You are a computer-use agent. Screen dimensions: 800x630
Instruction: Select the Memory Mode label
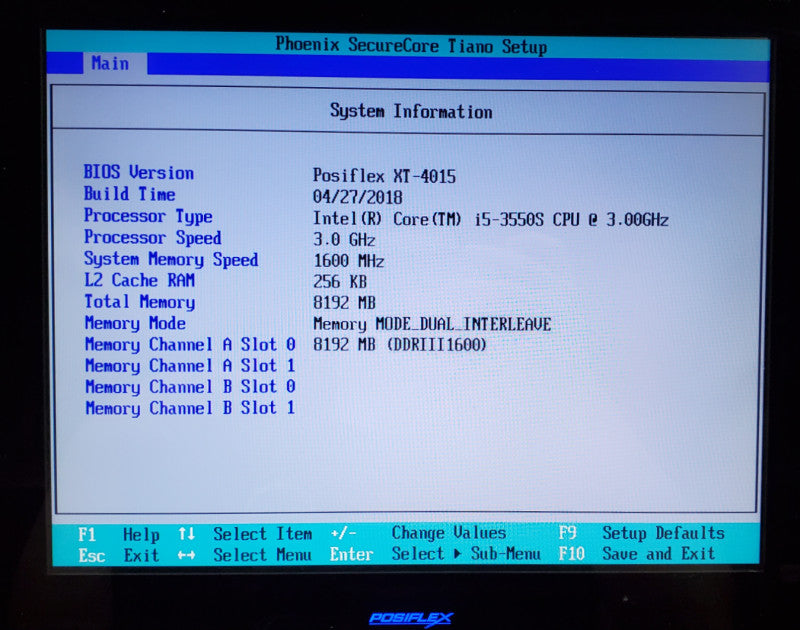click(135, 323)
